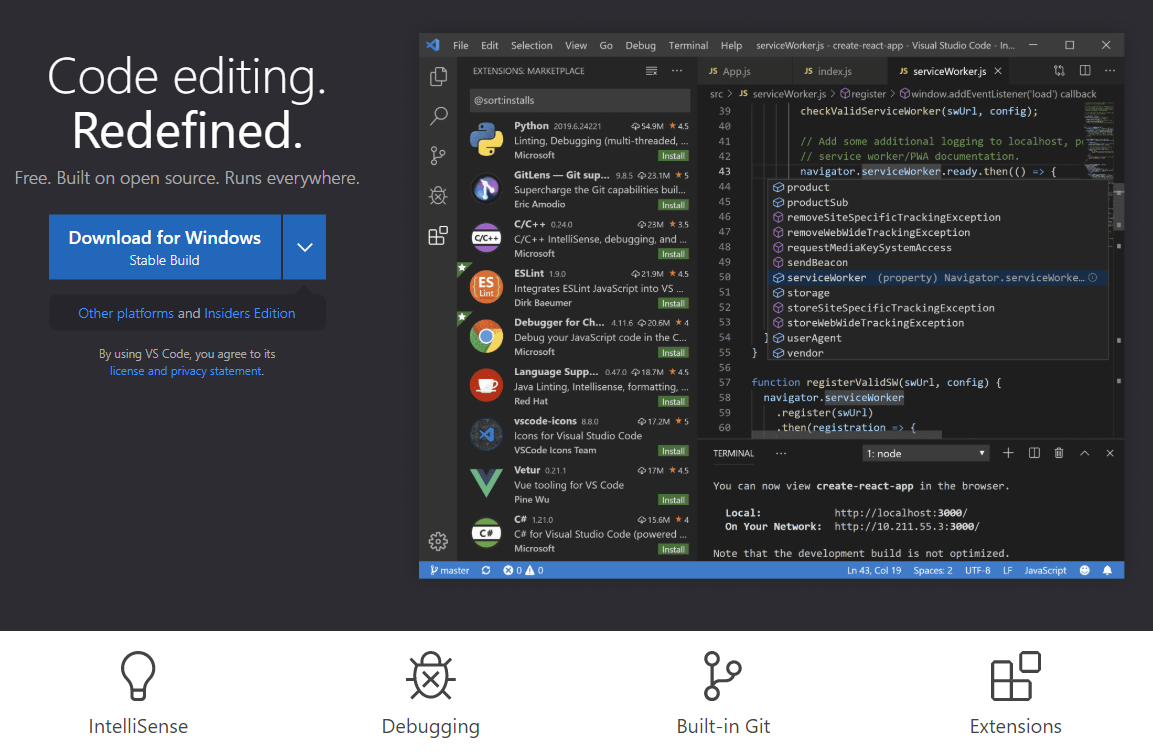Click the sync changes icon in status bar
1153x755 pixels.
coord(486,570)
